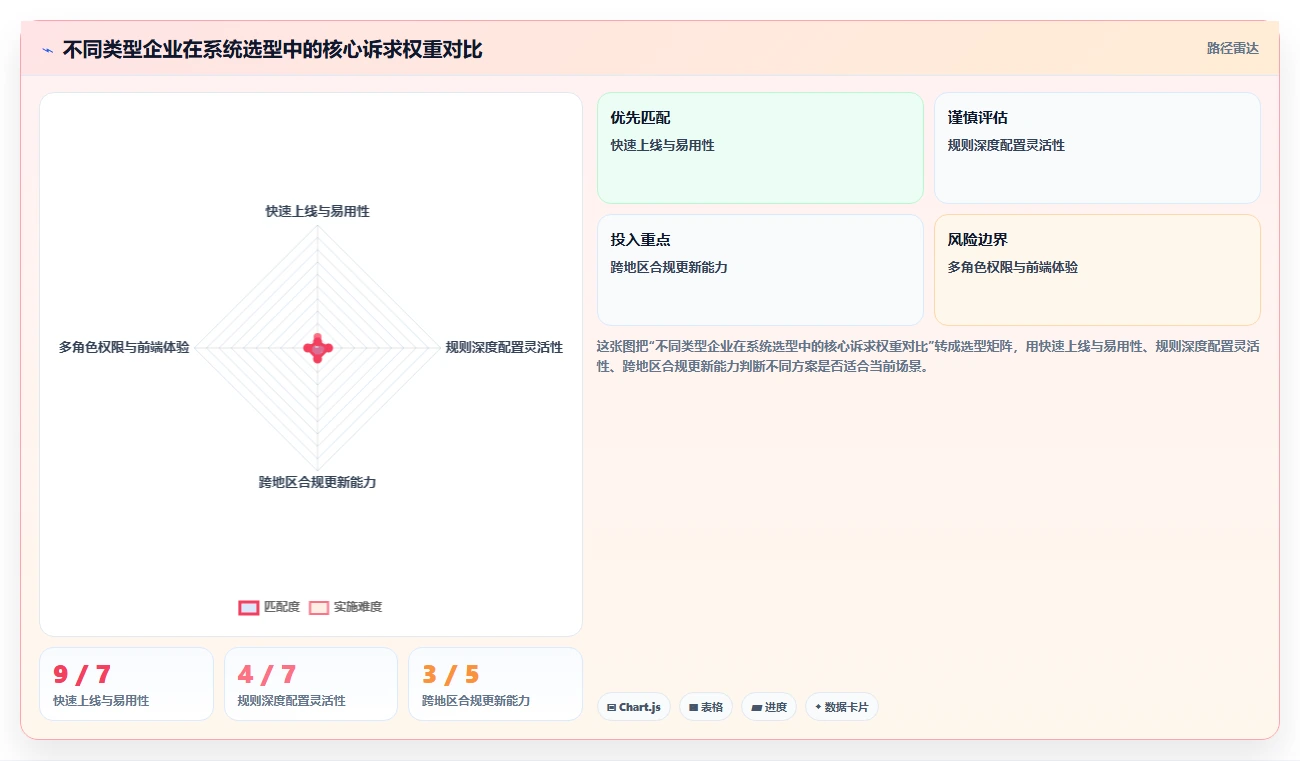
Task: Click radar axis label 跨地区合规更新能力
Action: [317, 482]
